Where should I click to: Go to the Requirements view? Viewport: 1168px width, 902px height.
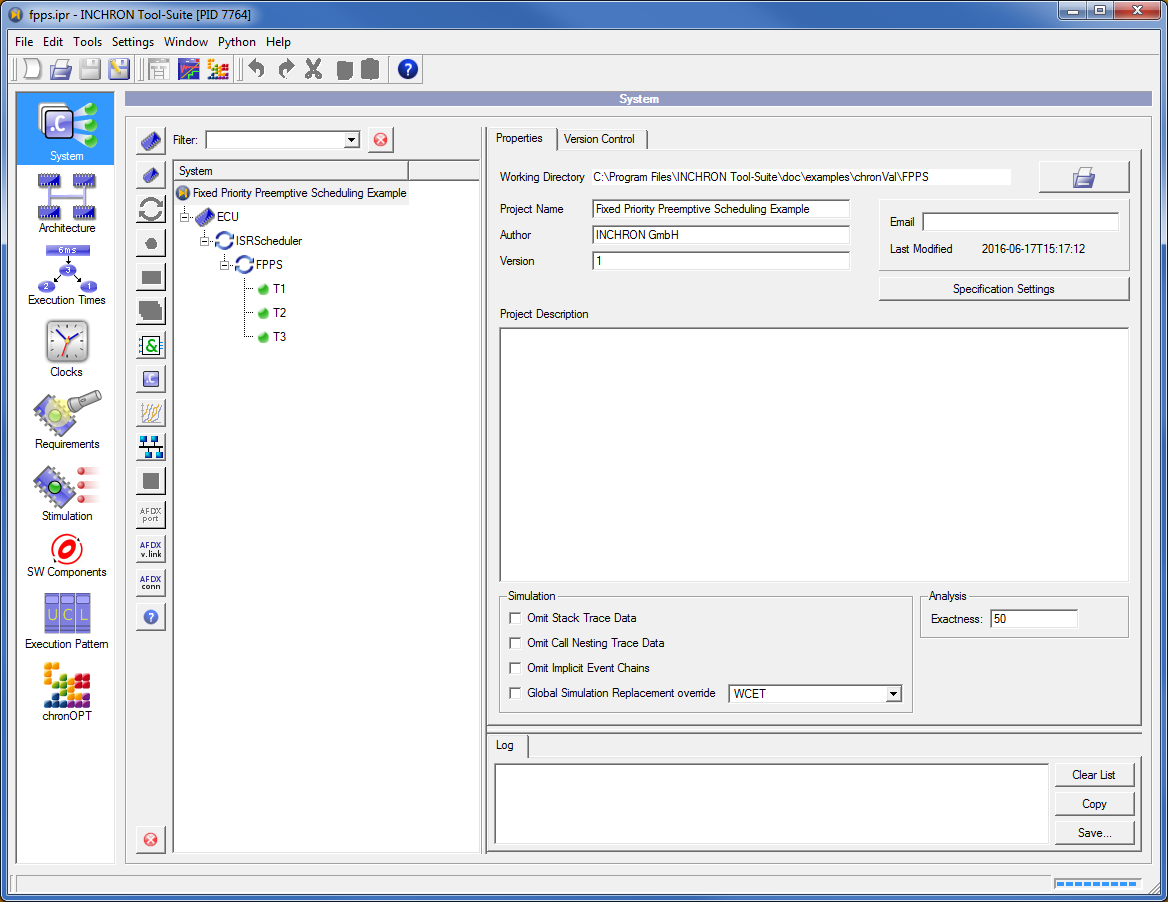click(66, 420)
